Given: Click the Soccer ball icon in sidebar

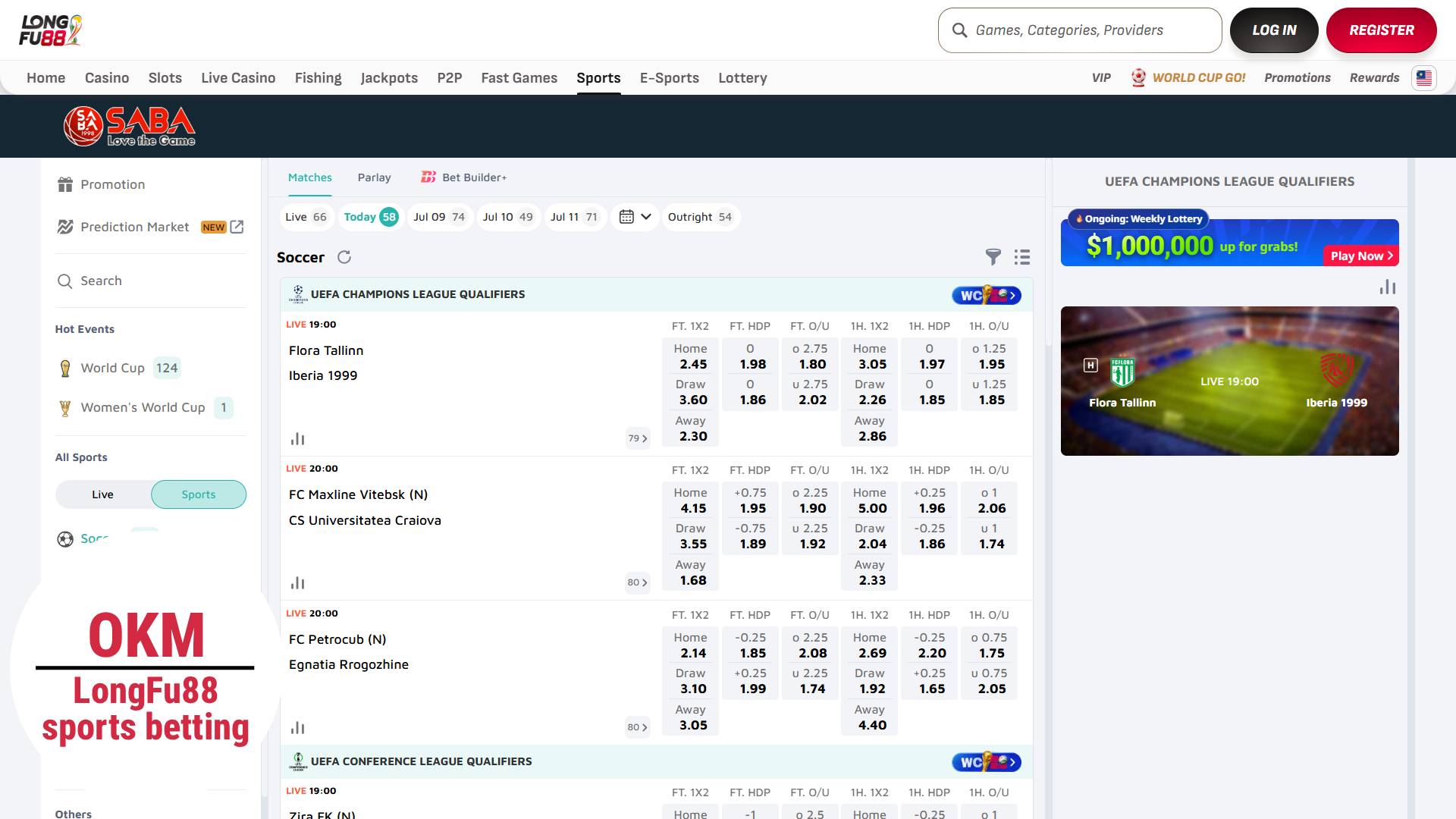Looking at the screenshot, I should (x=65, y=539).
